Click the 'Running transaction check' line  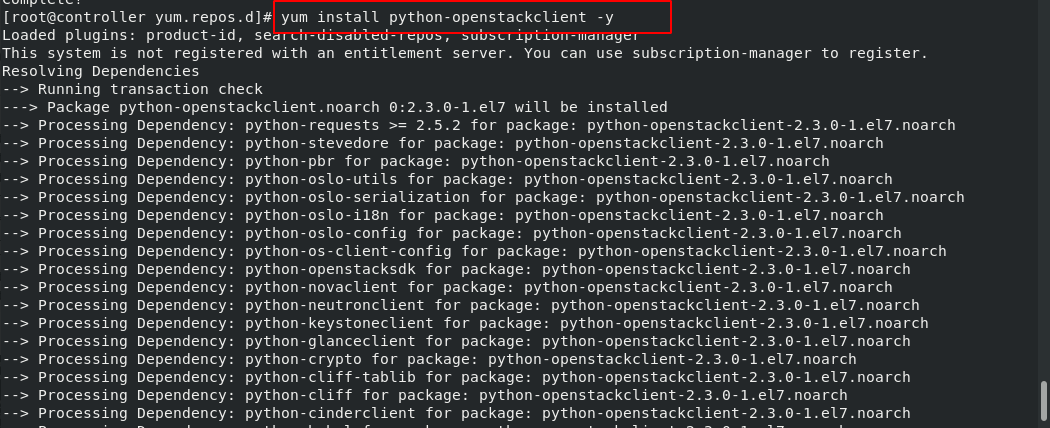[132, 89]
